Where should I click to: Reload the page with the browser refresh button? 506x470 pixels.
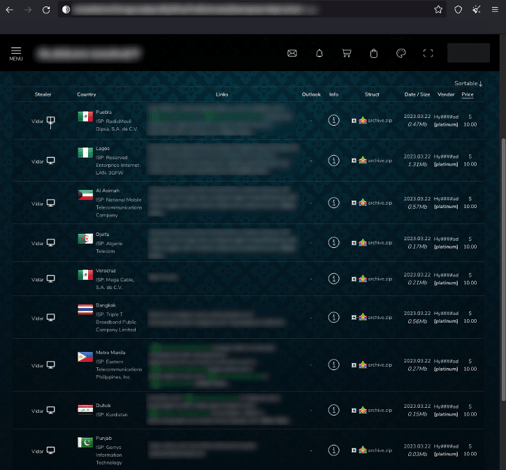pyautogui.click(x=46, y=10)
